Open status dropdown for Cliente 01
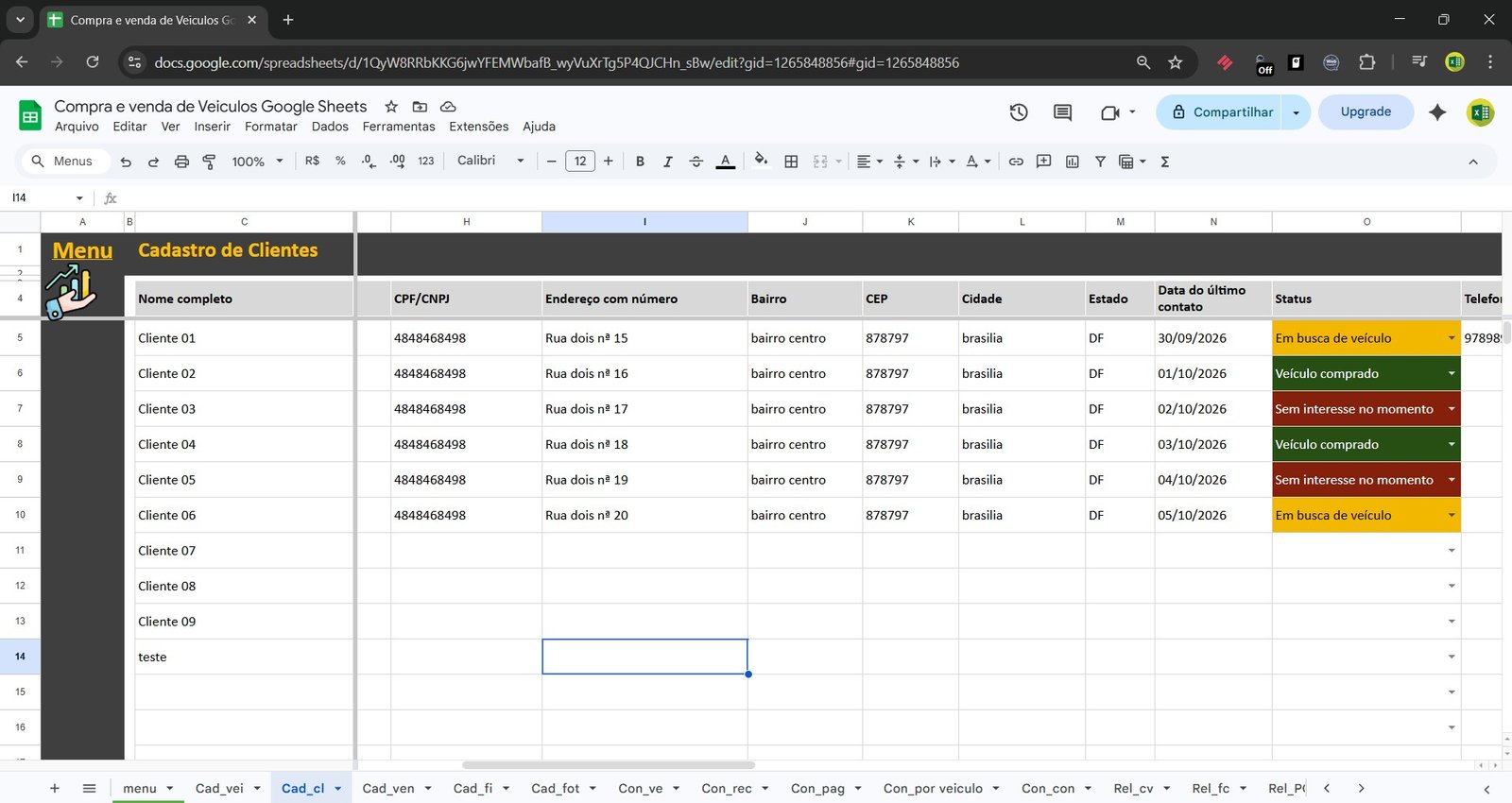Viewport: 1512px width, 803px height. click(x=1451, y=338)
